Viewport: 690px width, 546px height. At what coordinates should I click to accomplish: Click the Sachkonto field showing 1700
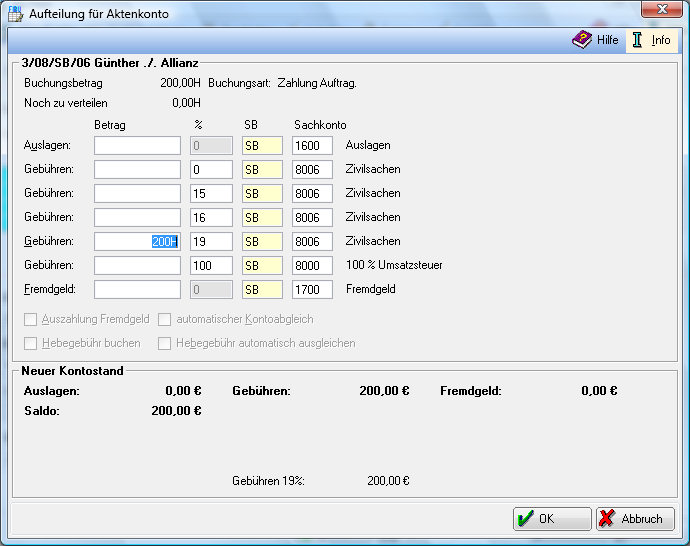(312, 289)
